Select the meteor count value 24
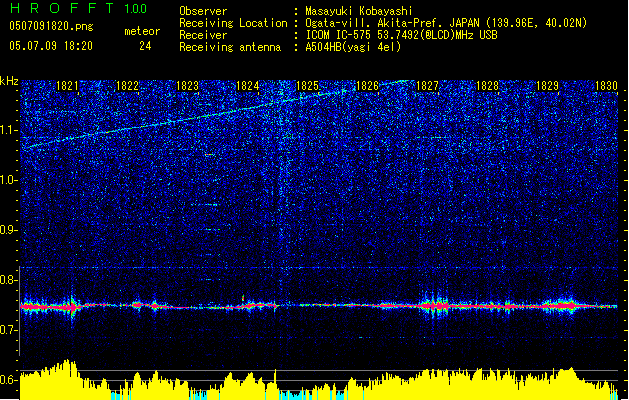 point(145,46)
